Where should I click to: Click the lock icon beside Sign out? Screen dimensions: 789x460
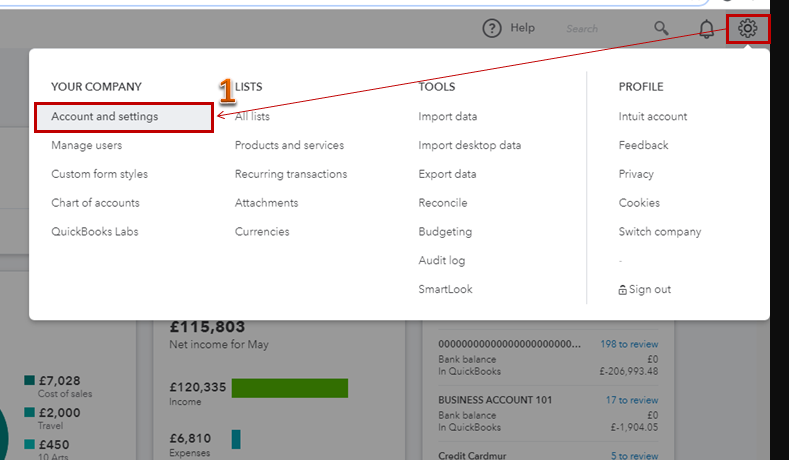click(x=622, y=290)
